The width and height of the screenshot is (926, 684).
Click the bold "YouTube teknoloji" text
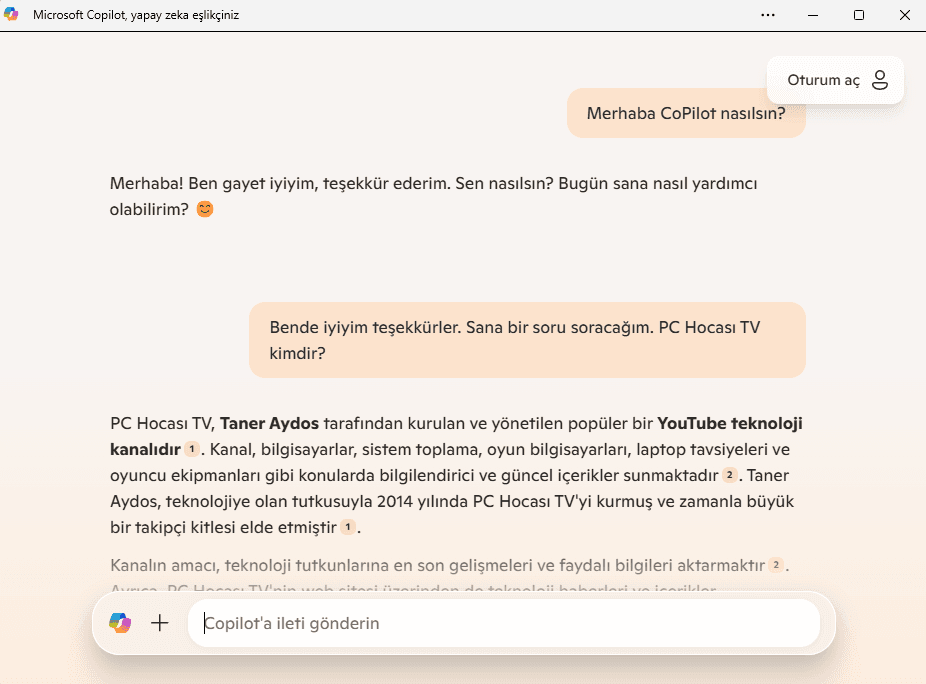click(x=729, y=422)
